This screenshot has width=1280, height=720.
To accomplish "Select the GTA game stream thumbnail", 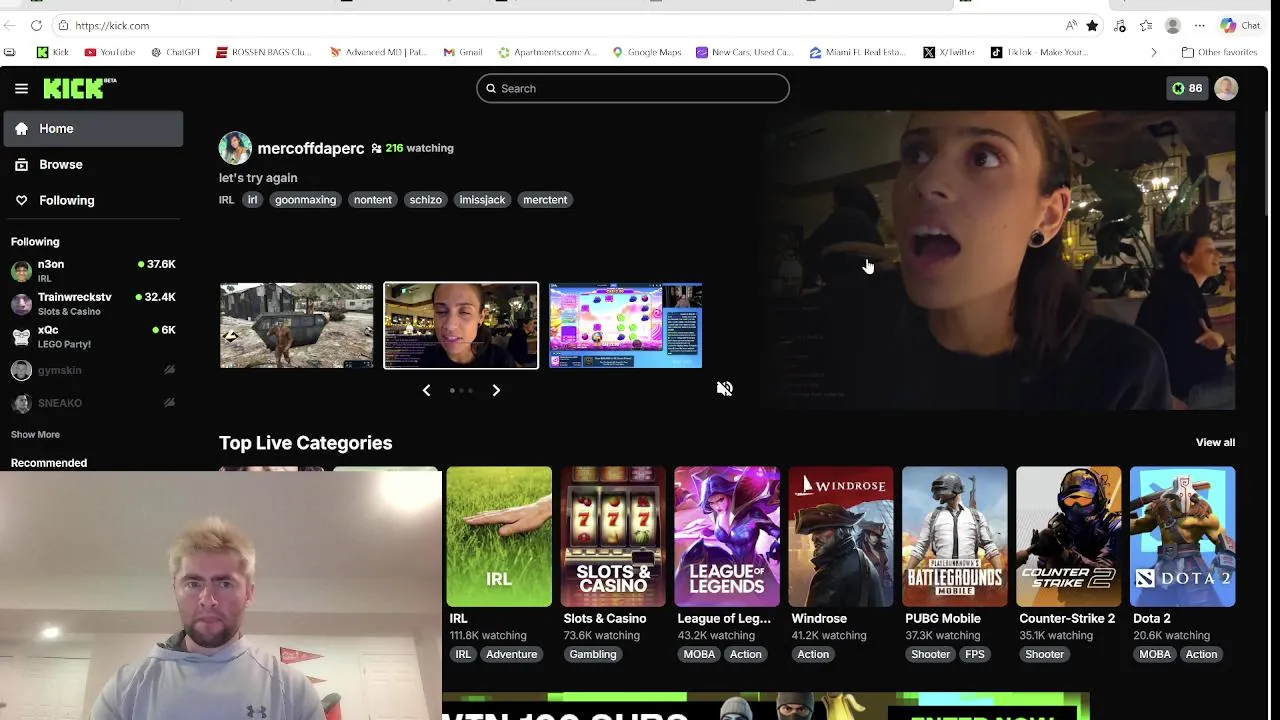I will pos(296,325).
